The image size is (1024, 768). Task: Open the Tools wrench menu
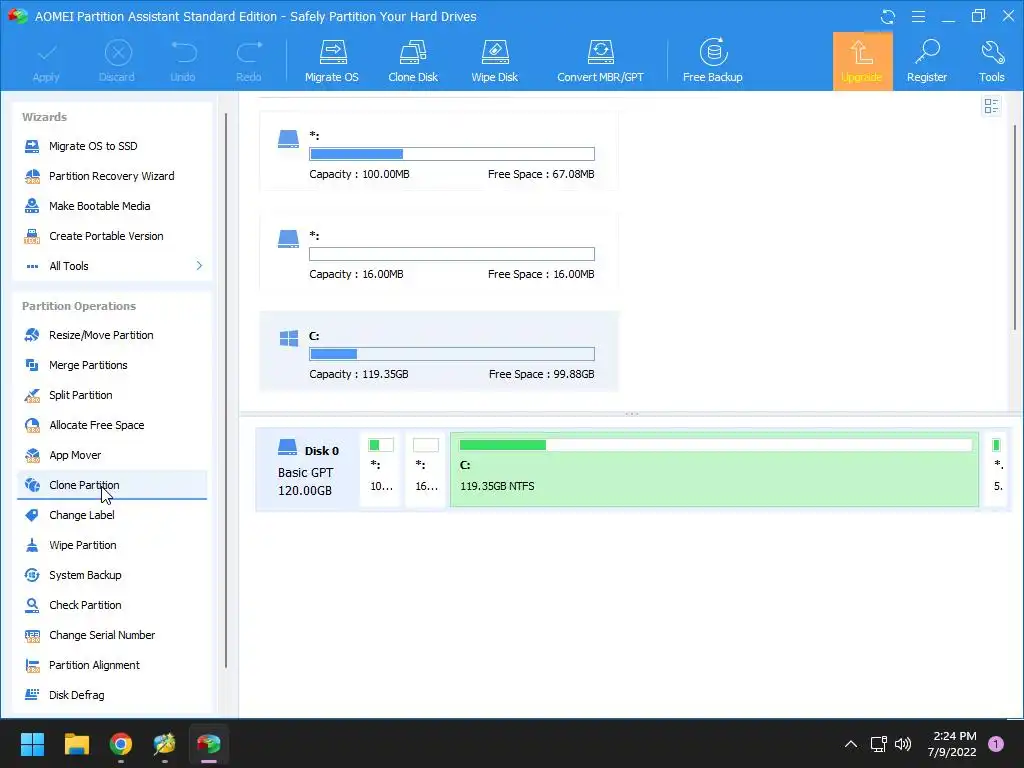pos(991,61)
